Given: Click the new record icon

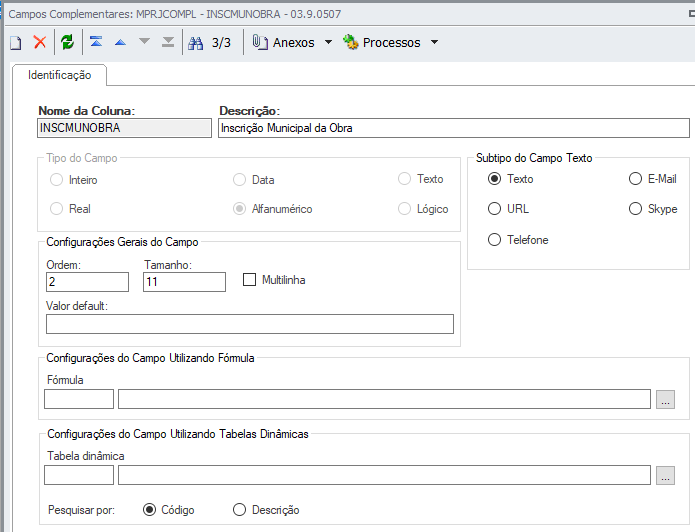Looking at the screenshot, I should pos(16,42).
